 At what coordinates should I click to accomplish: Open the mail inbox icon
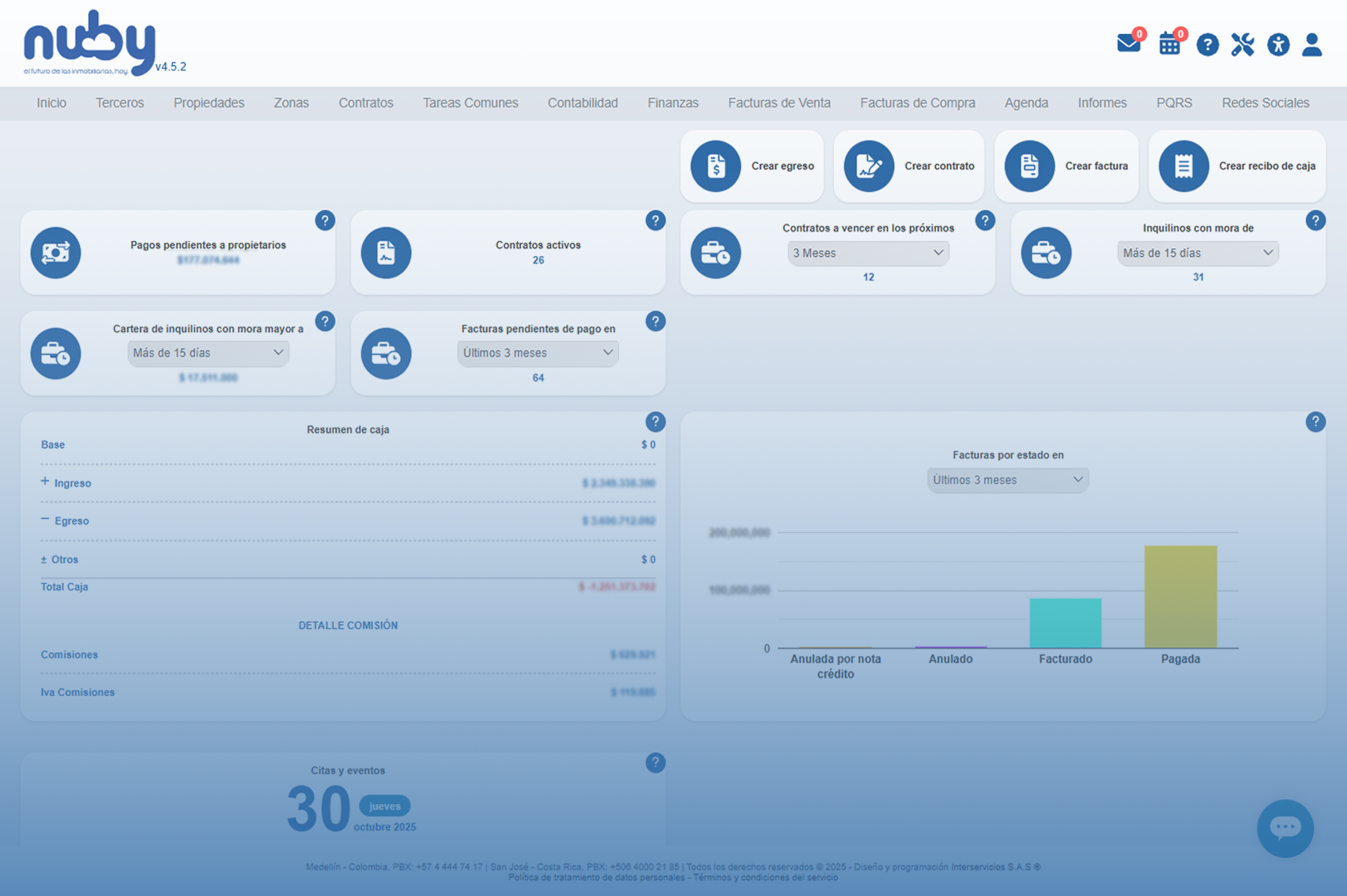pyautogui.click(x=1128, y=43)
